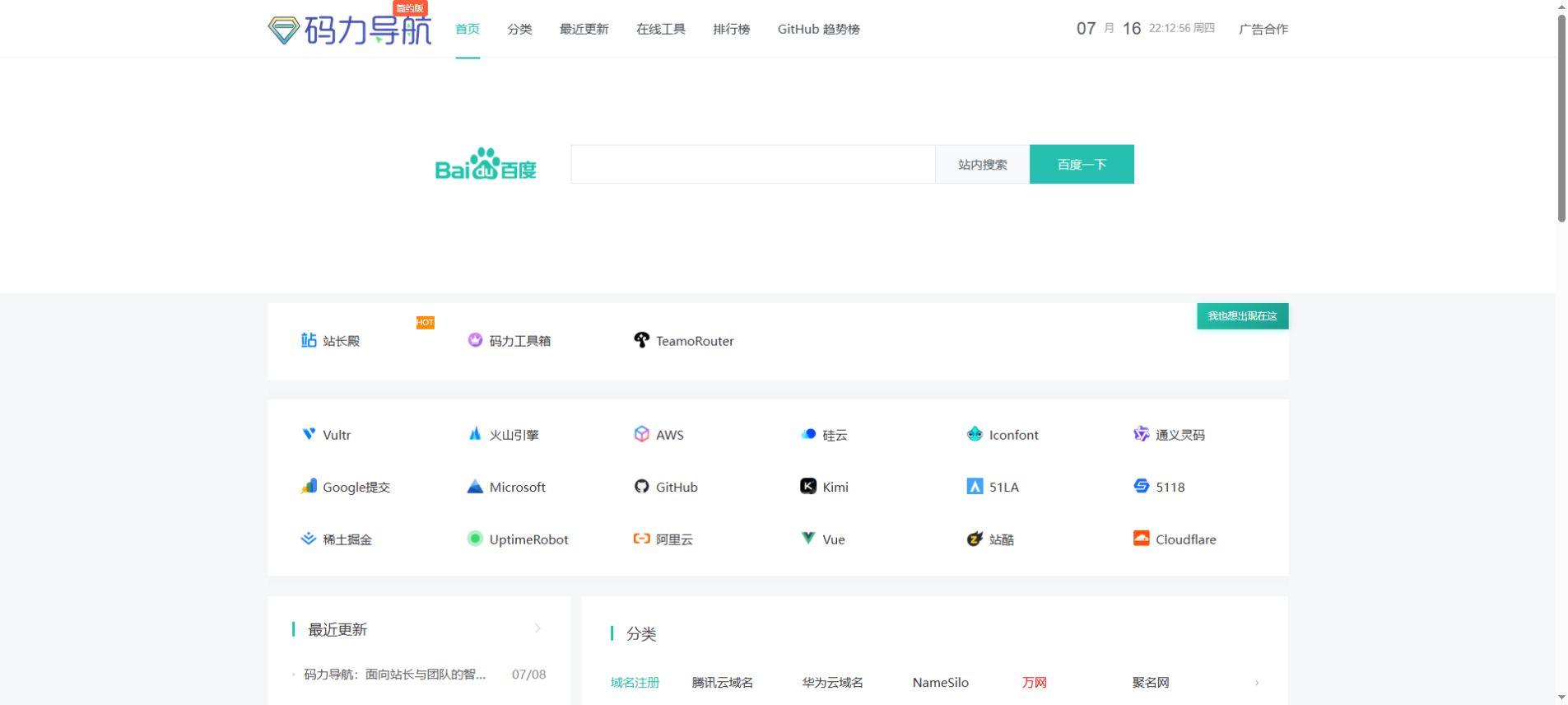Click the HOT badge near 站长殿
The height and width of the screenshot is (705, 1568).
pos(425,322)
